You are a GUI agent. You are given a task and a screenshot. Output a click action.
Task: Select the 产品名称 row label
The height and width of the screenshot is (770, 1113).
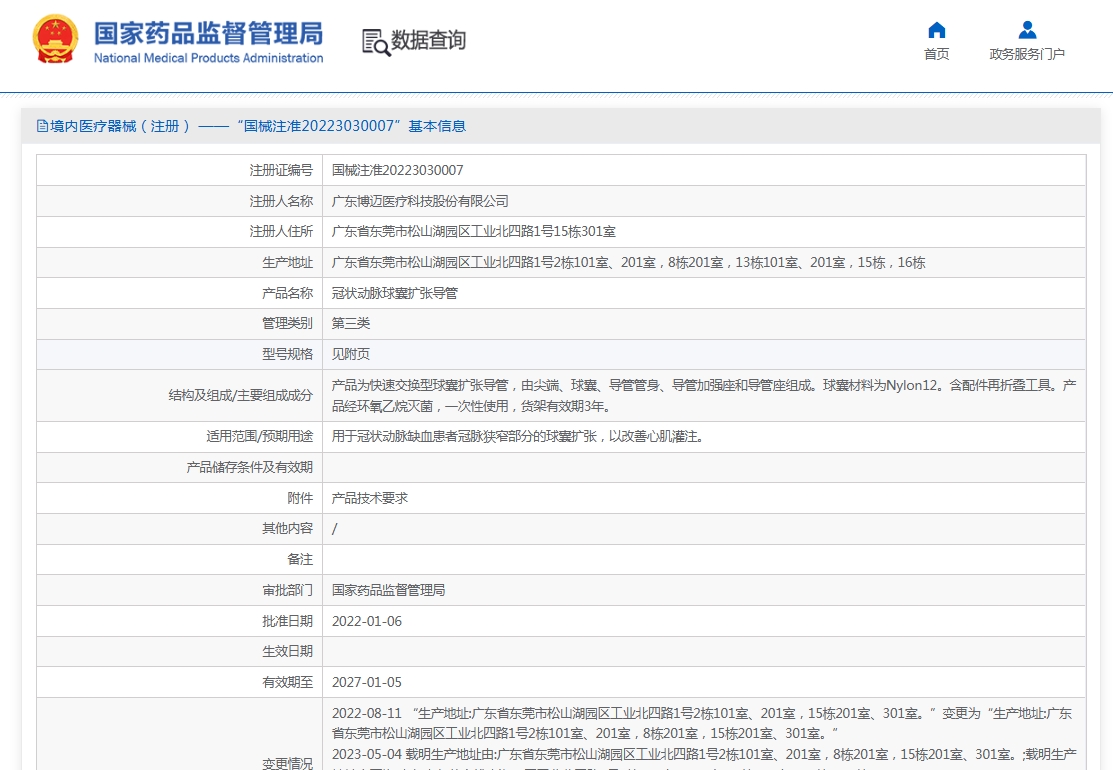coord(287,293)
